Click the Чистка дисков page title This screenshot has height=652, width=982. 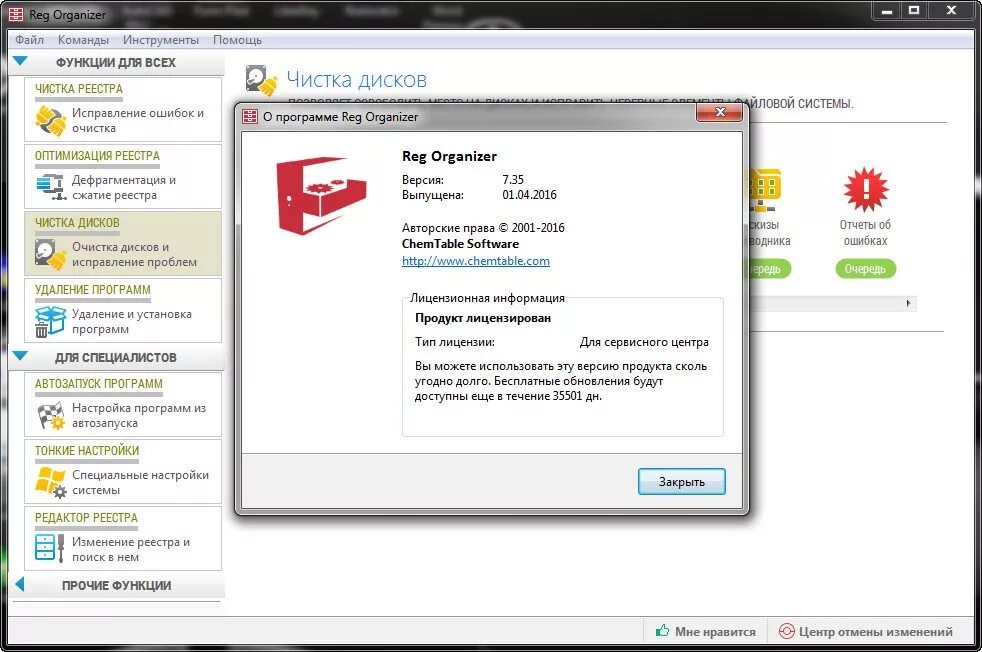(x=356, y=80)
